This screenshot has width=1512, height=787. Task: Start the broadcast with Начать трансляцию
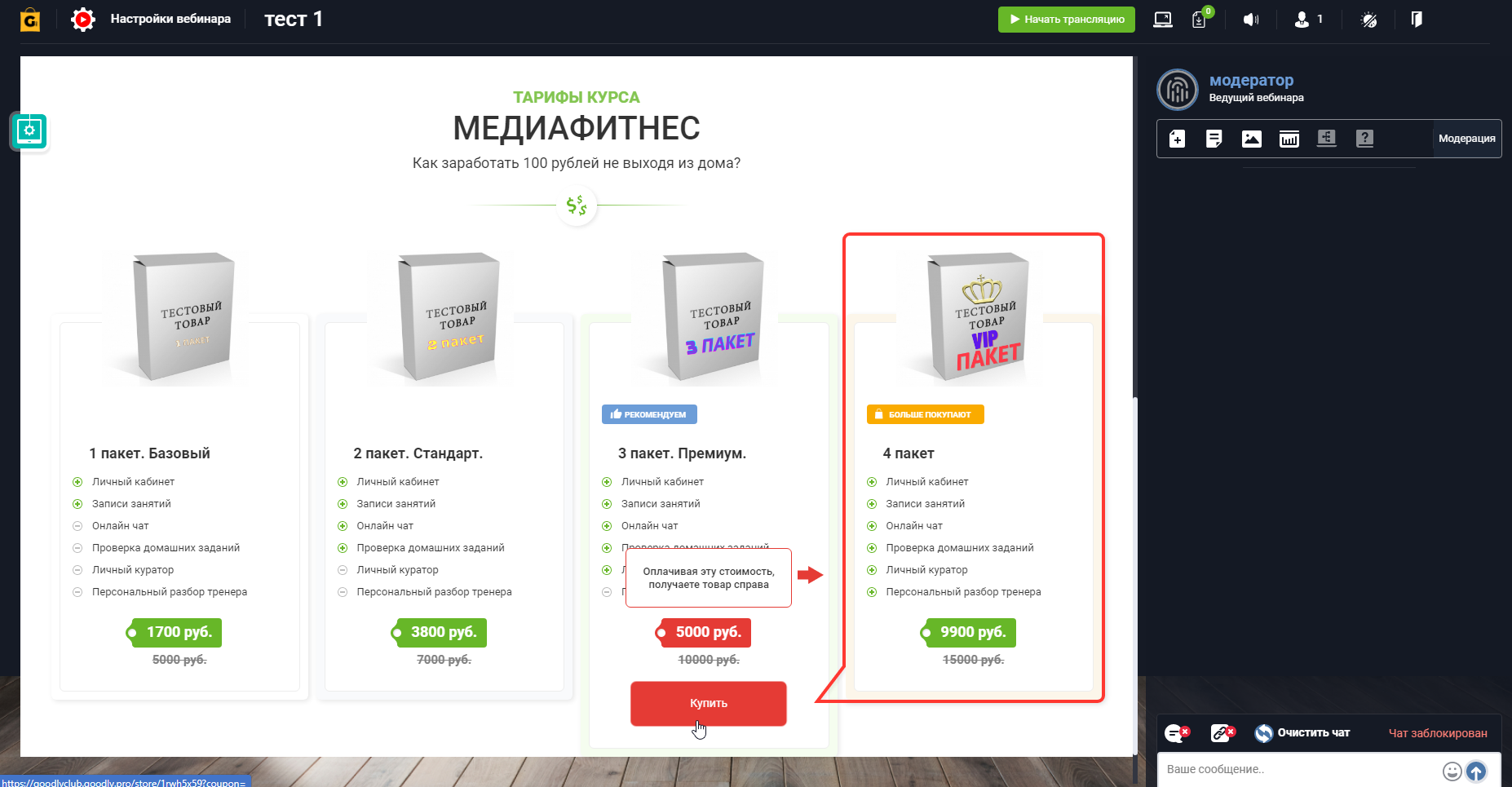pos(1066,20)
